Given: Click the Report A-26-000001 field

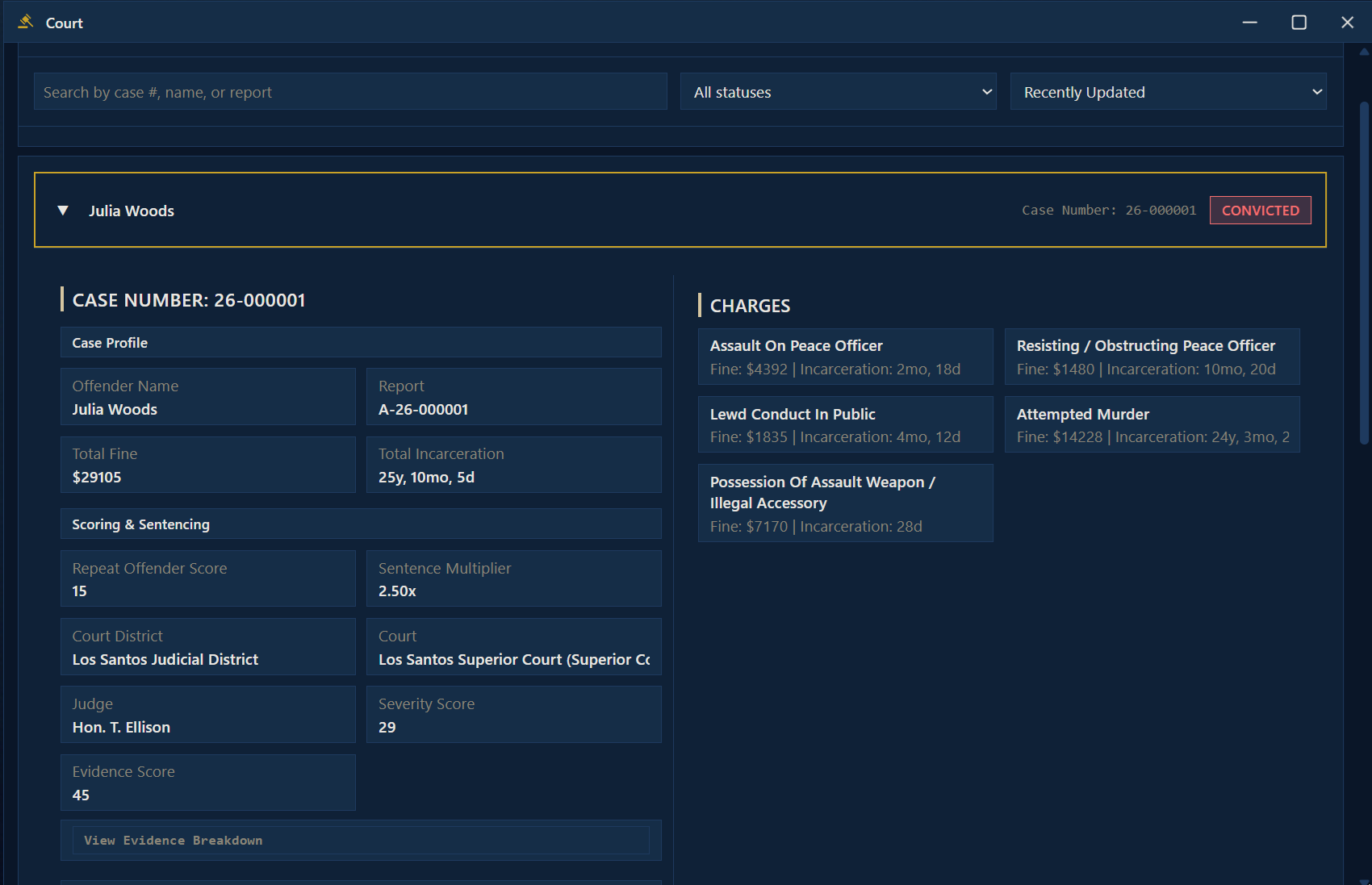Looking at the screenshot, I should 513,397.
